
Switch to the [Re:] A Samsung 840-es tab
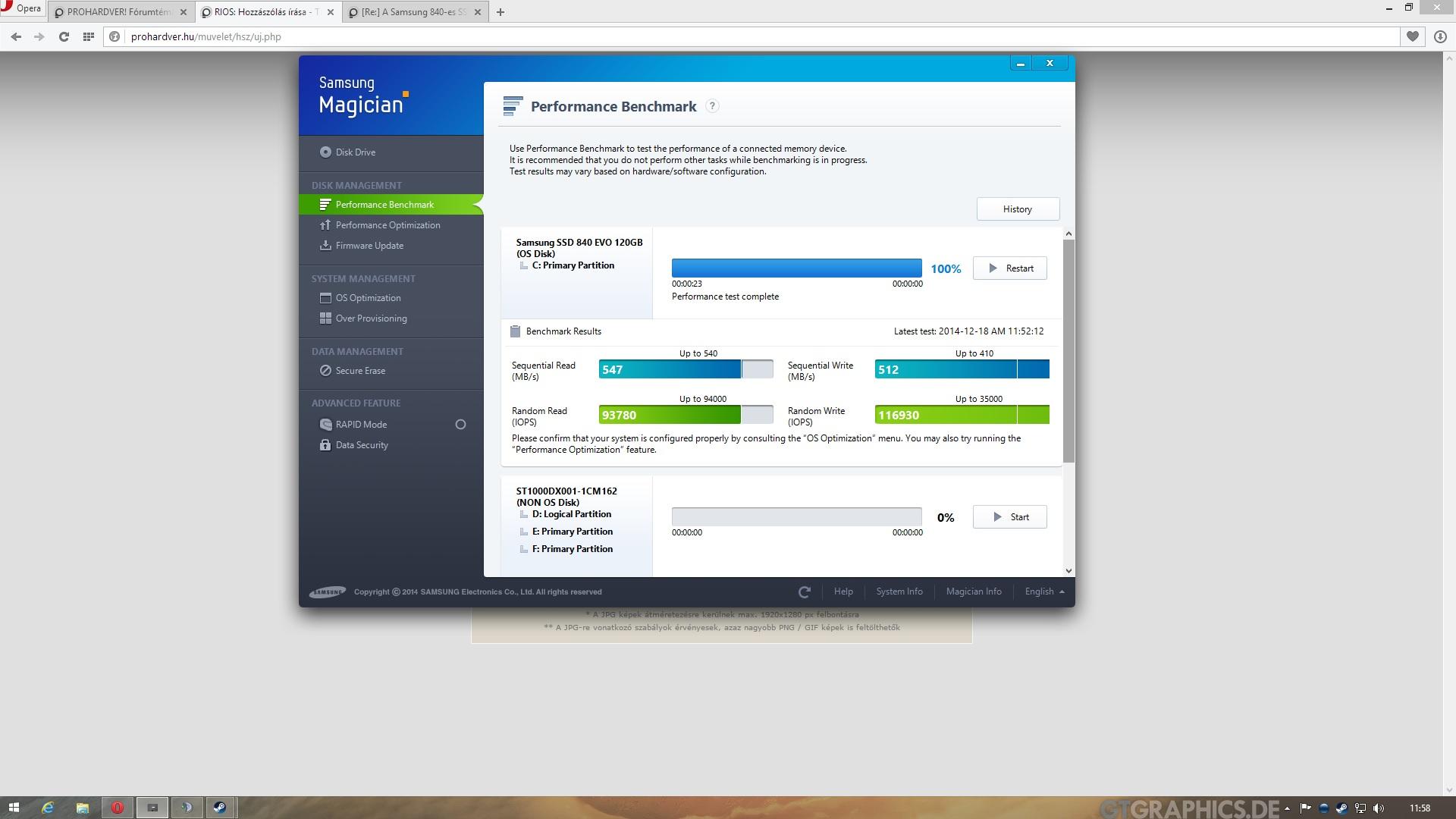pos(415,12)
